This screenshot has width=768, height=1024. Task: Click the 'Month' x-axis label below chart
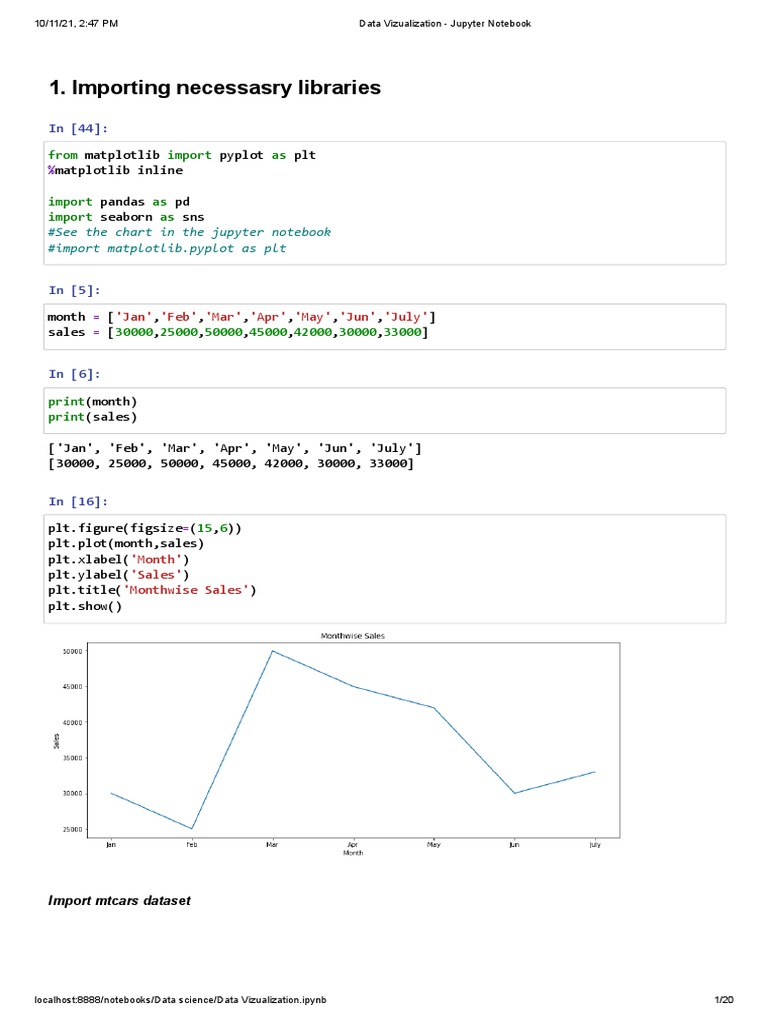pos(352,854)
